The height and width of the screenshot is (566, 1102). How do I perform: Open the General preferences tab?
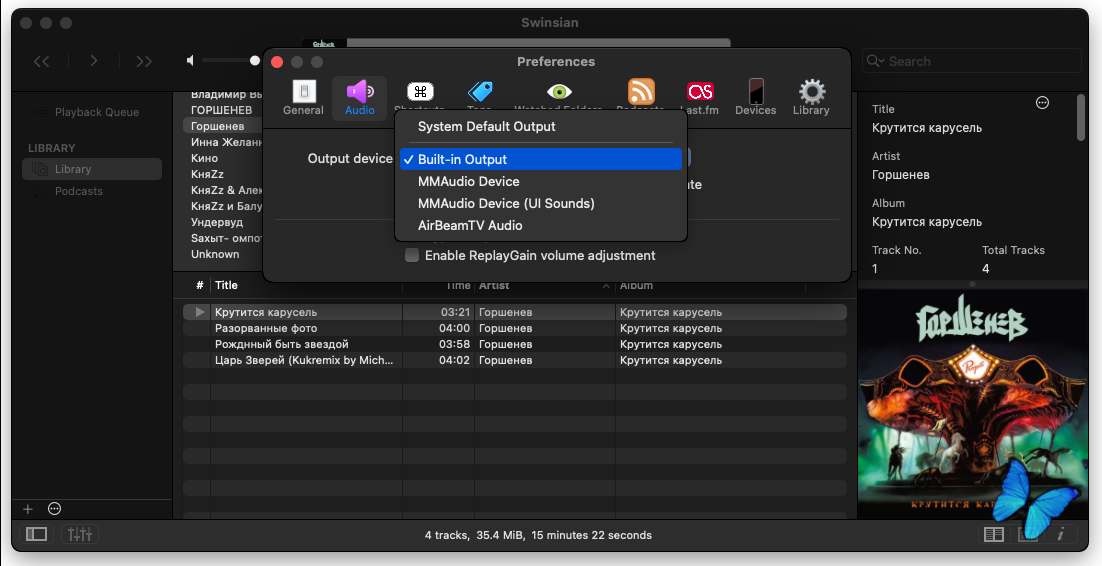pyautogui.click(x=303, y=97)
